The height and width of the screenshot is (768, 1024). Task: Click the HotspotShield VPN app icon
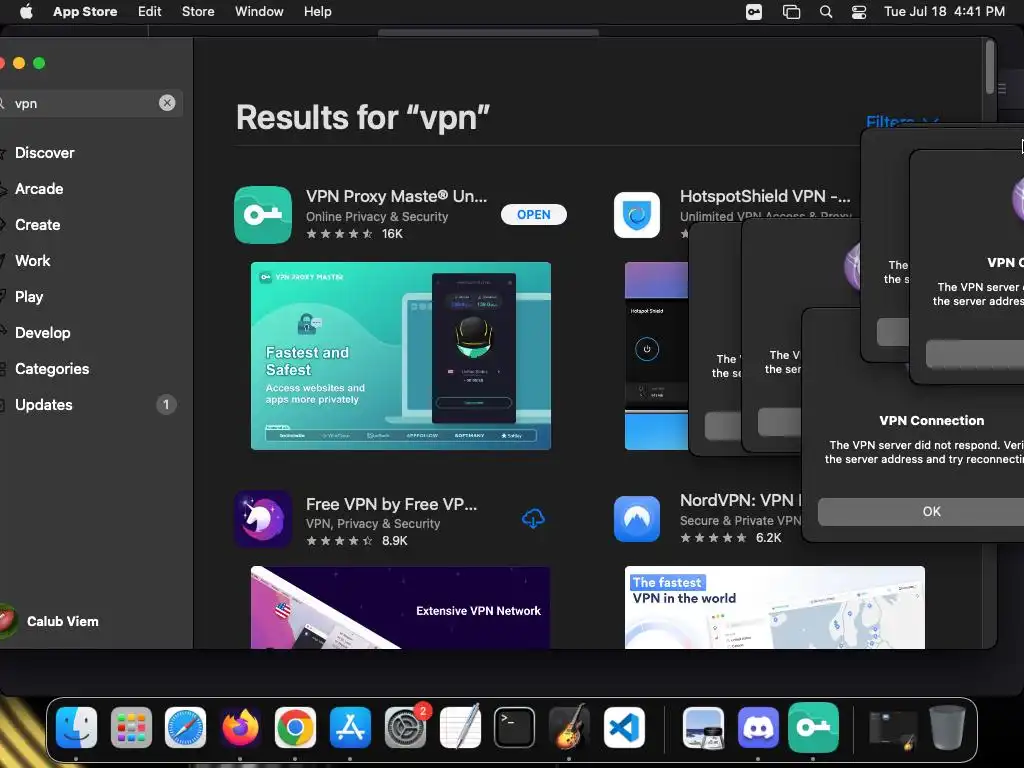pos(637,215)
